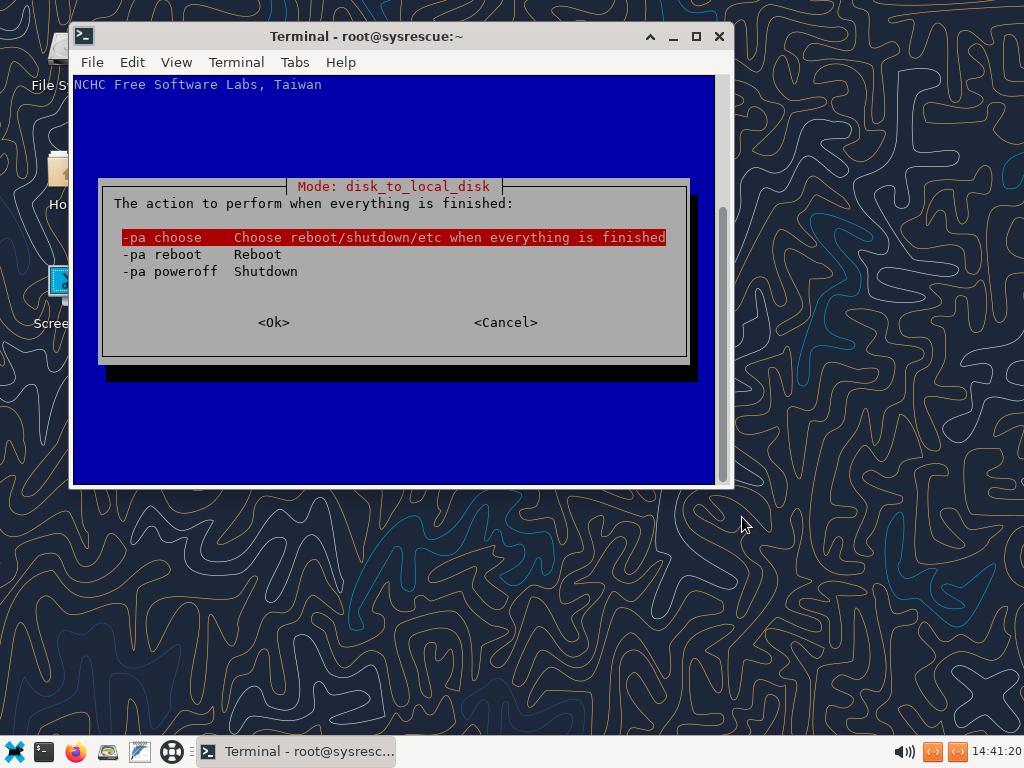1024x768 pixels.
Task: Click the first orange network icon
Action: coord(932,751)
